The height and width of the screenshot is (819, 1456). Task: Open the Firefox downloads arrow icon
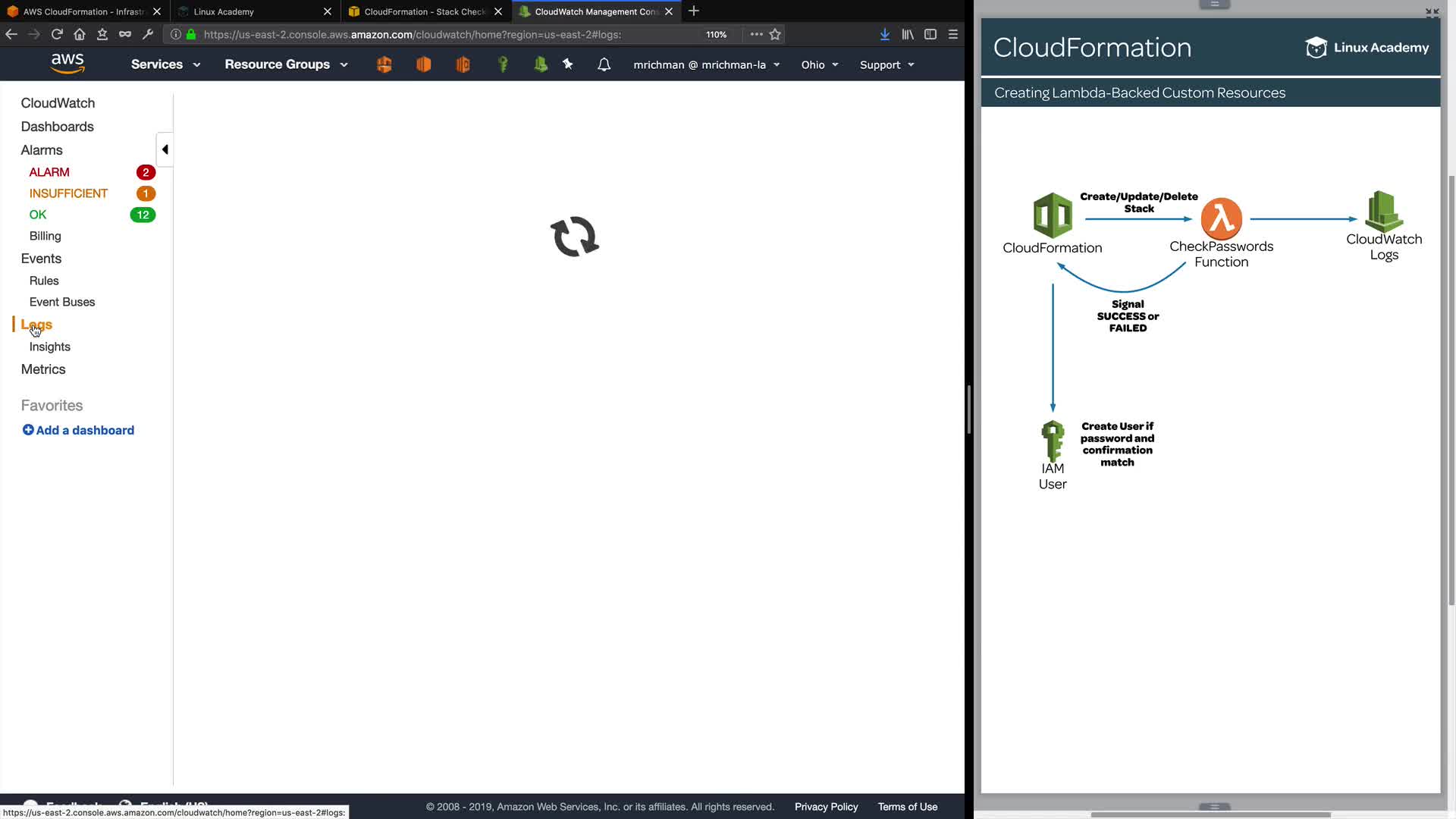click(884, 34)
